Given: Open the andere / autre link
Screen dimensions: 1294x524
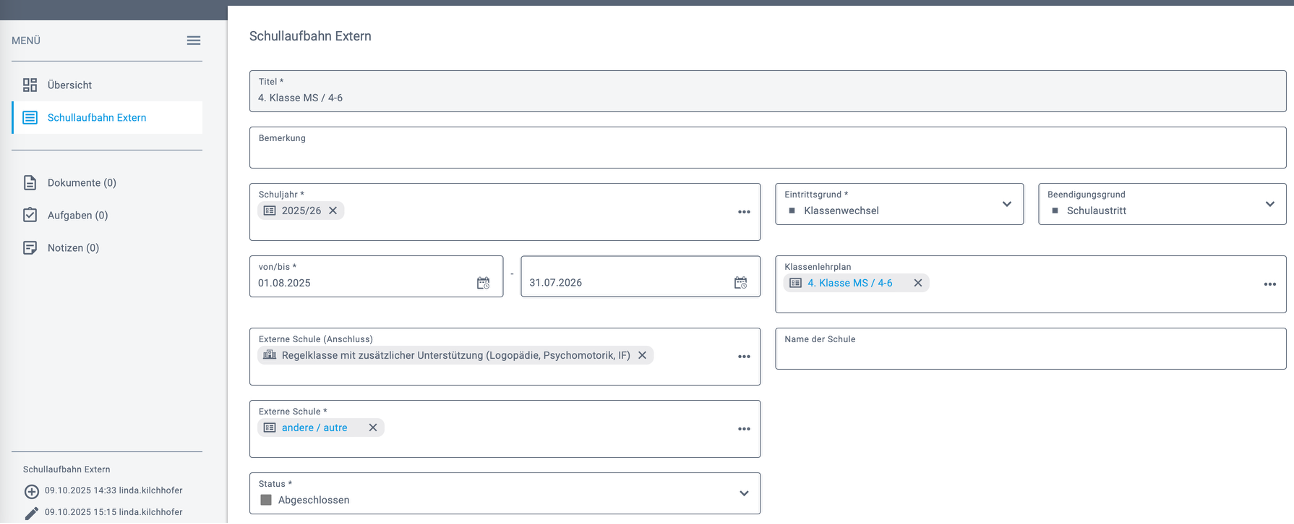Looking at the screenshot, I should (314, 428).
